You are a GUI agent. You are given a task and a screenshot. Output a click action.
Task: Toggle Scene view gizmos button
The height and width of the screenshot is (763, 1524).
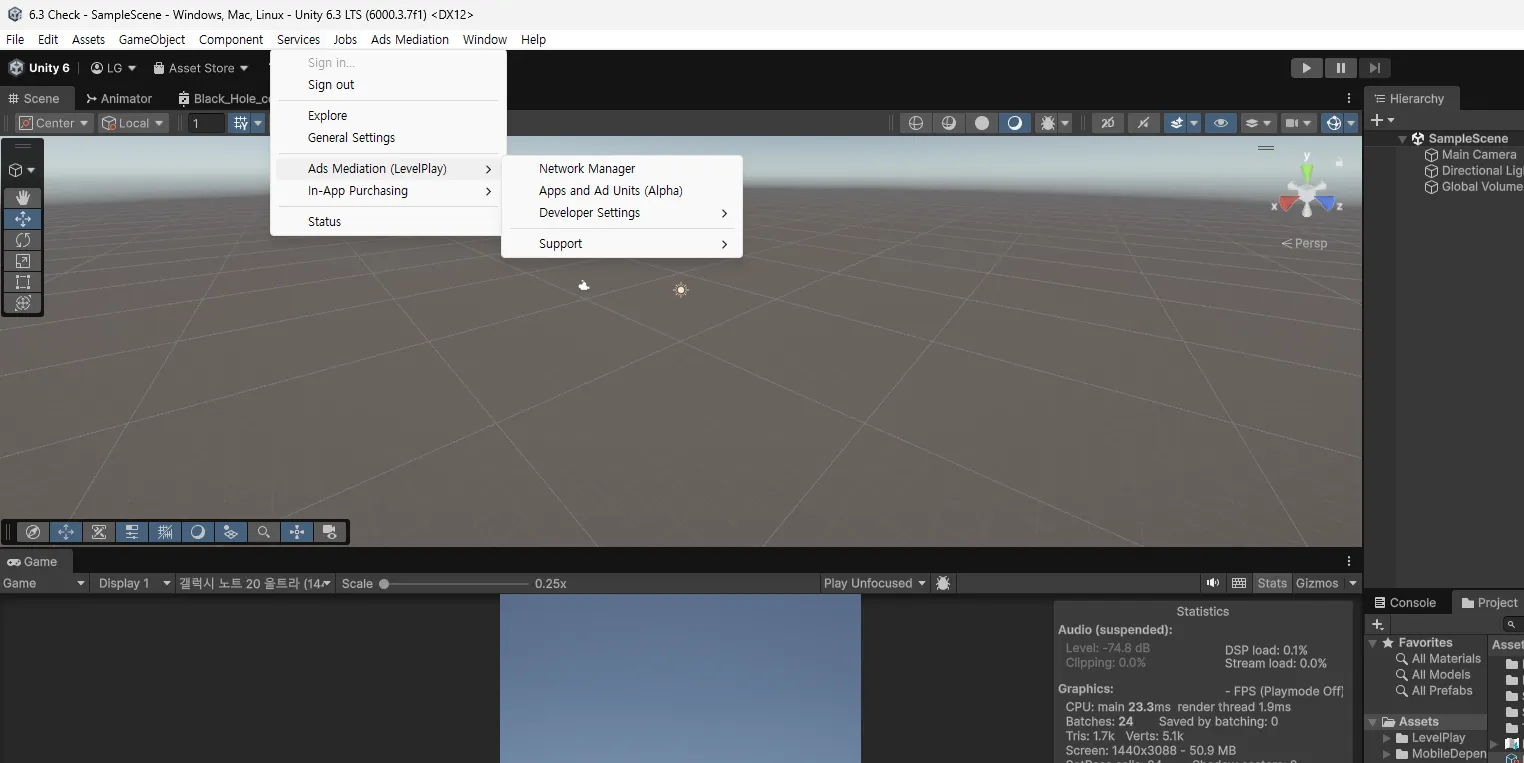1332,123
